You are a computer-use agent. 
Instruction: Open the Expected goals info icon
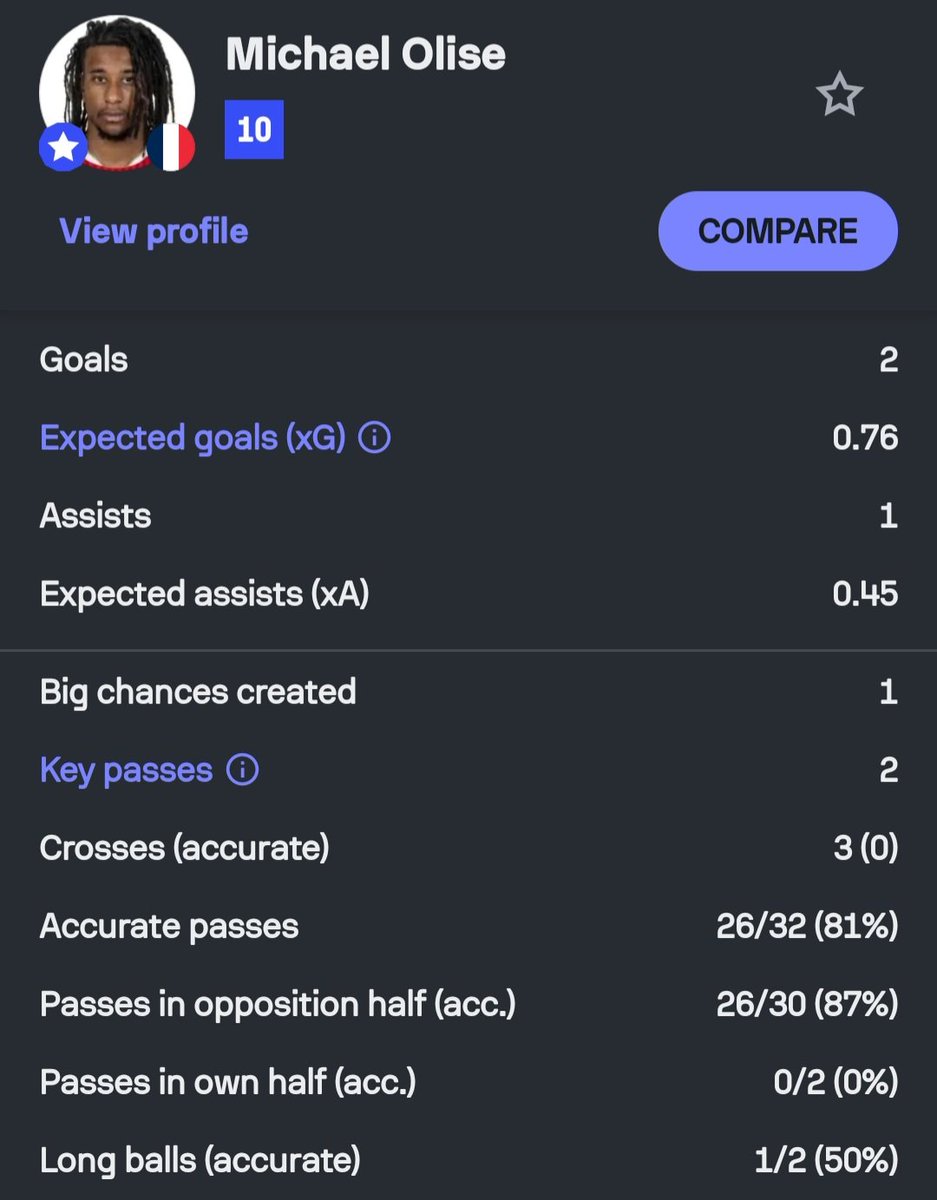pos(374,438)
